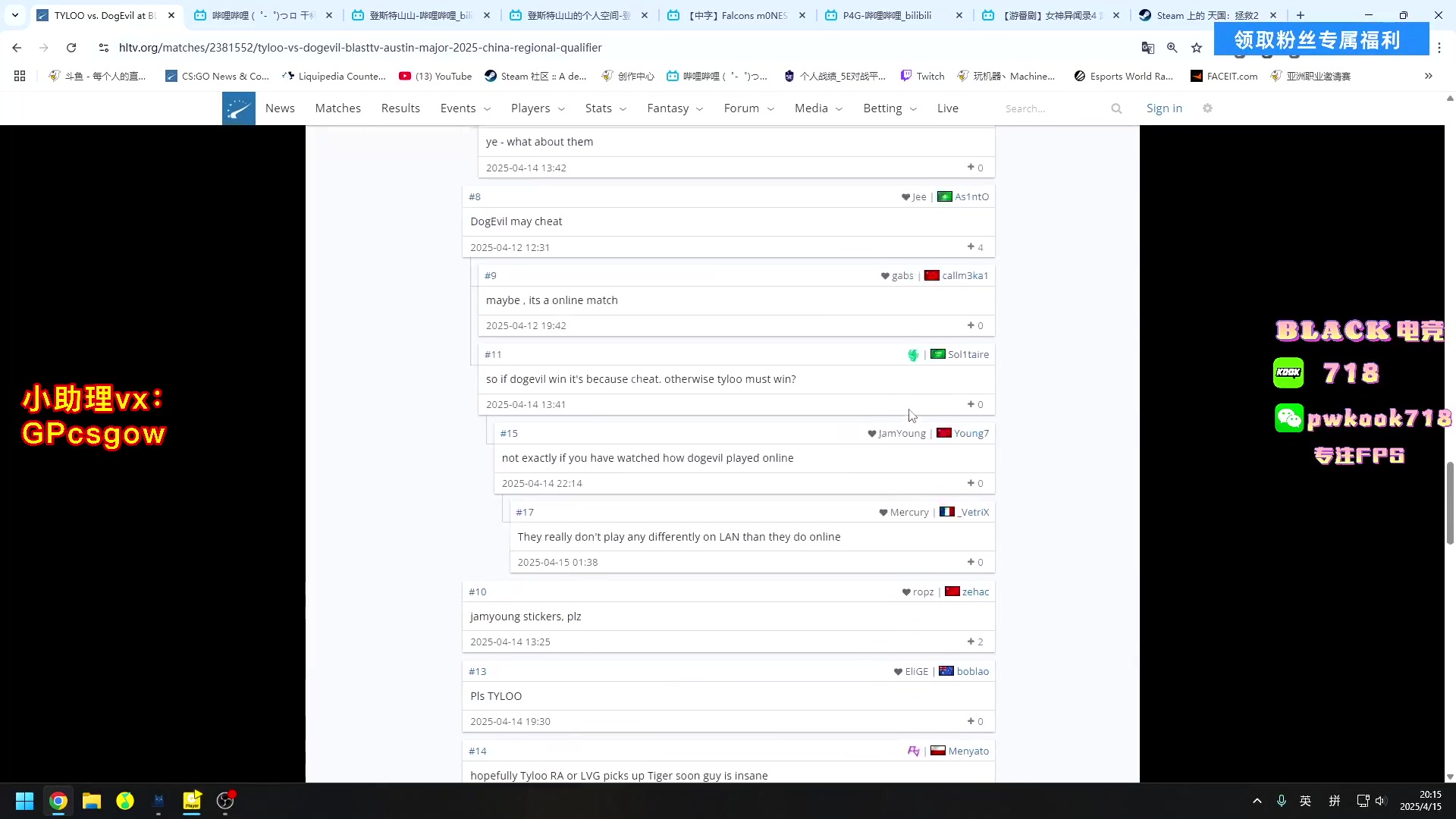Click plus vote icon on comment #8
The width and height of the screenshot is (1456, 819).
coord(971,246)
